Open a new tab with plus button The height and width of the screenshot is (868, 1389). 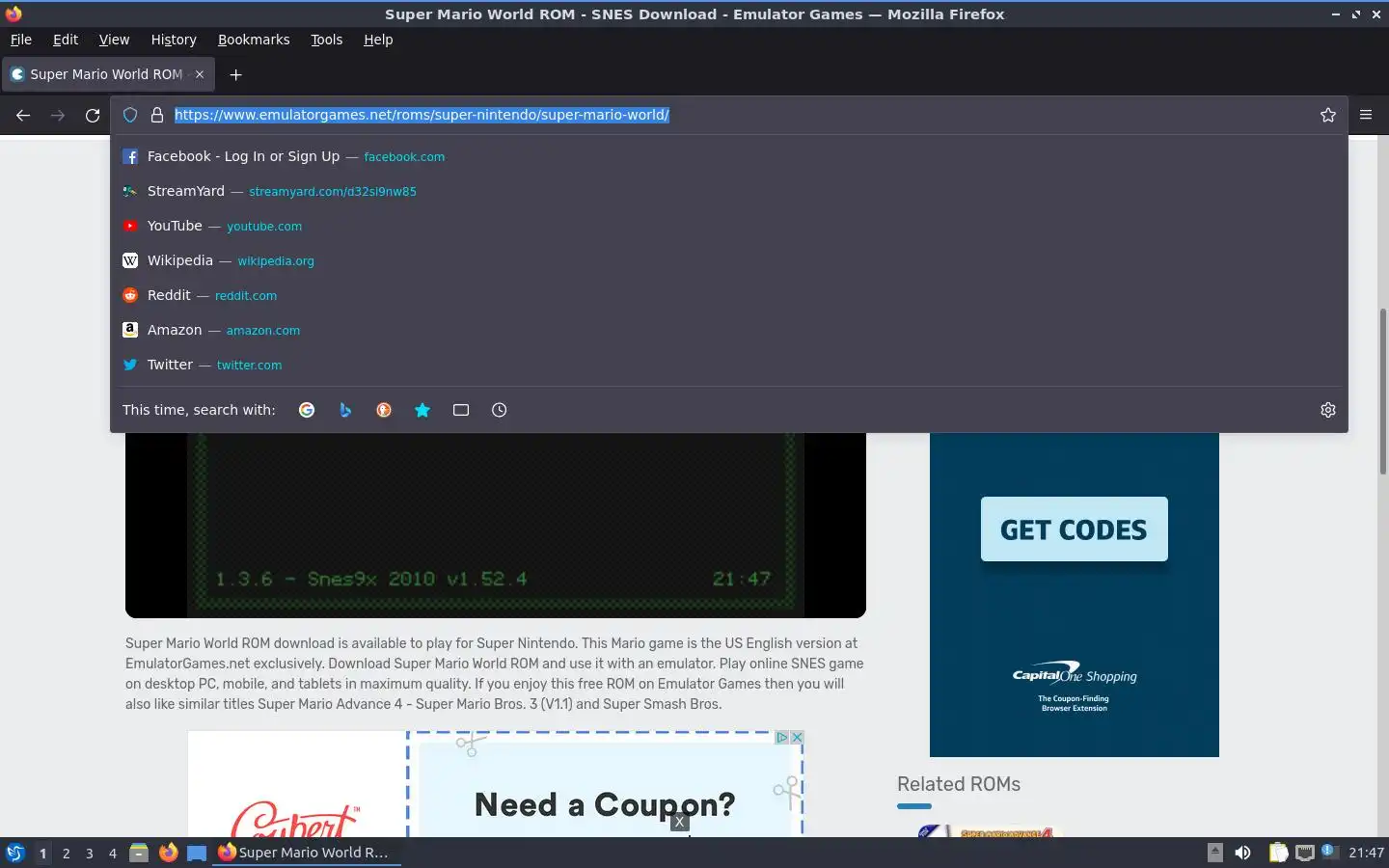235,74
